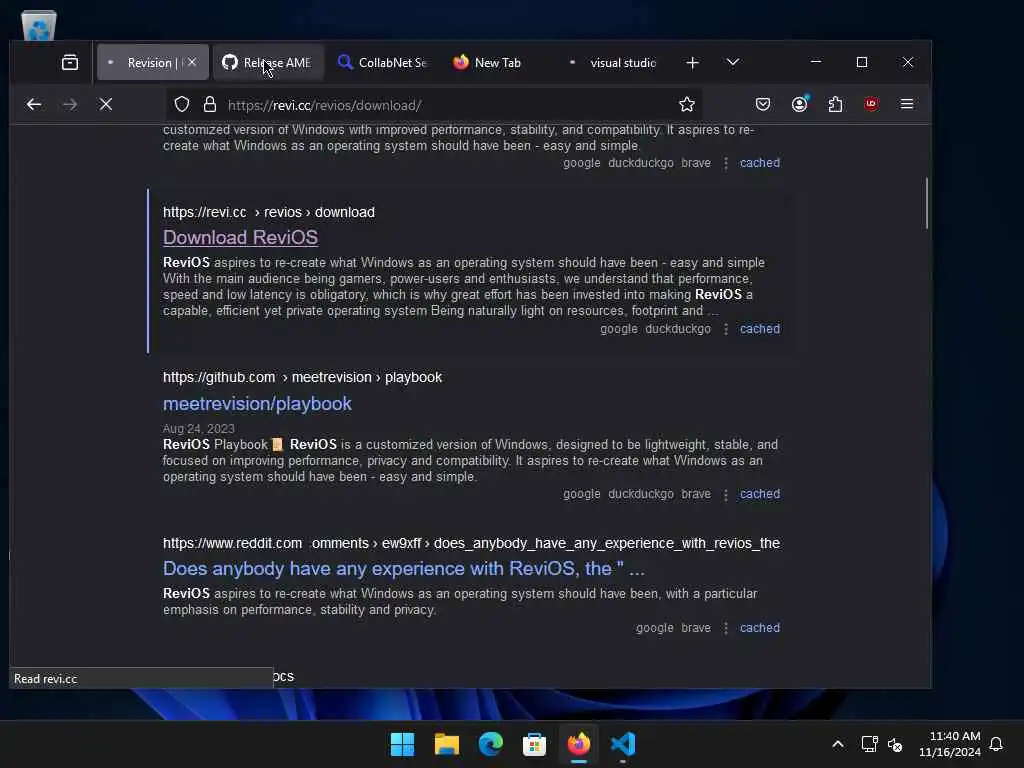
Task: Bookmark this page with the star icon
Action: click(x=686, y=104)
